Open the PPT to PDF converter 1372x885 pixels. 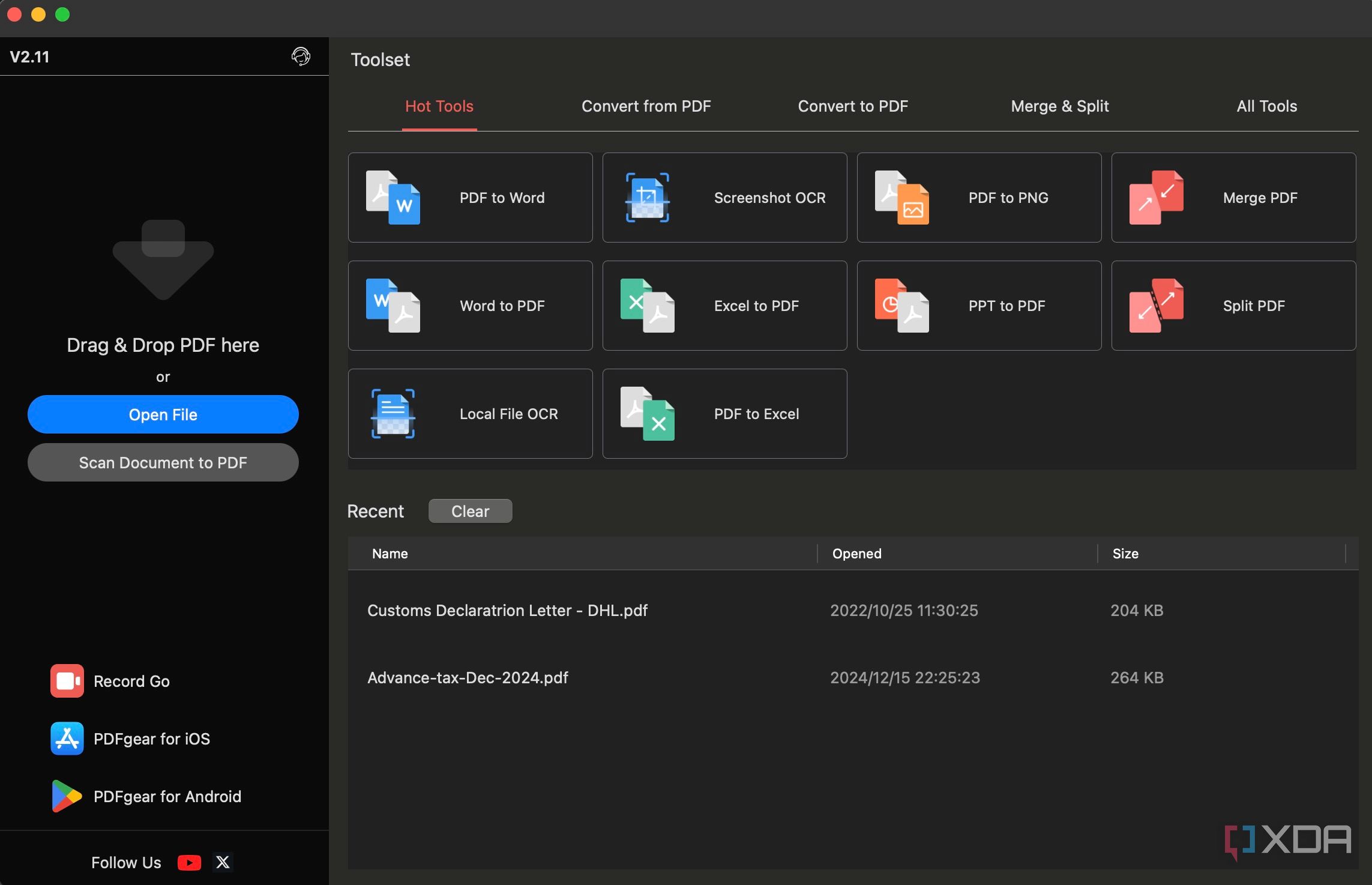coord(979,306)
